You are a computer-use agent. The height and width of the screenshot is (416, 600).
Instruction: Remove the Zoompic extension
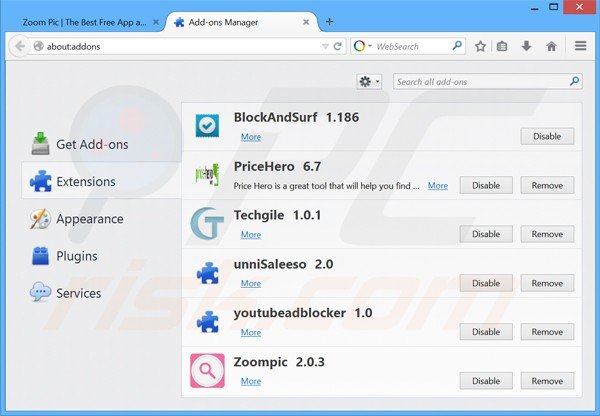547,381
